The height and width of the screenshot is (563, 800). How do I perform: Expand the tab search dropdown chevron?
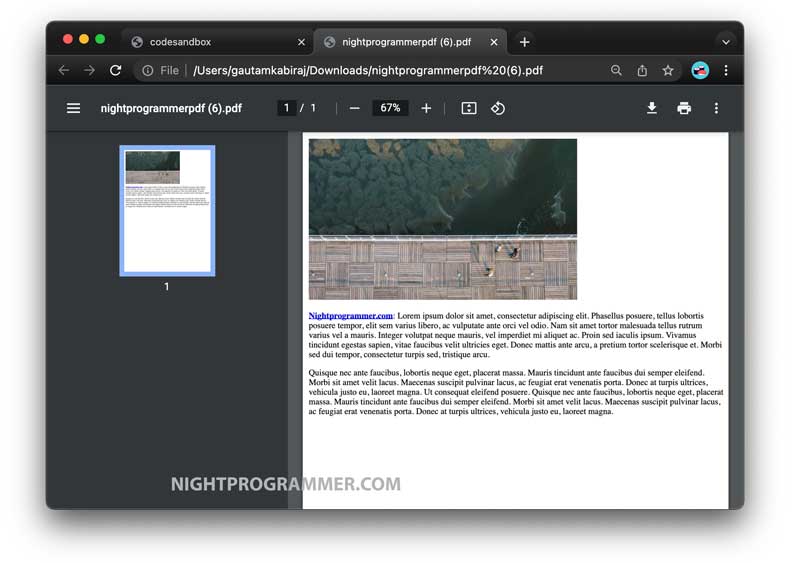coord(726,42)
